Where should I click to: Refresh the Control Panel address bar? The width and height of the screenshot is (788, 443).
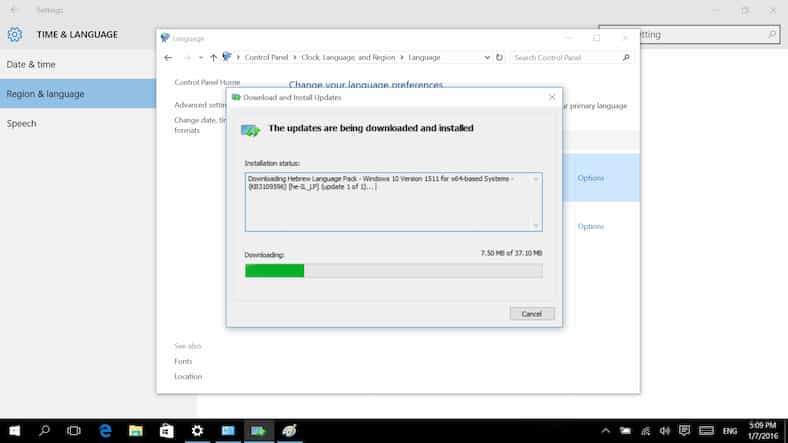(499, 58)
